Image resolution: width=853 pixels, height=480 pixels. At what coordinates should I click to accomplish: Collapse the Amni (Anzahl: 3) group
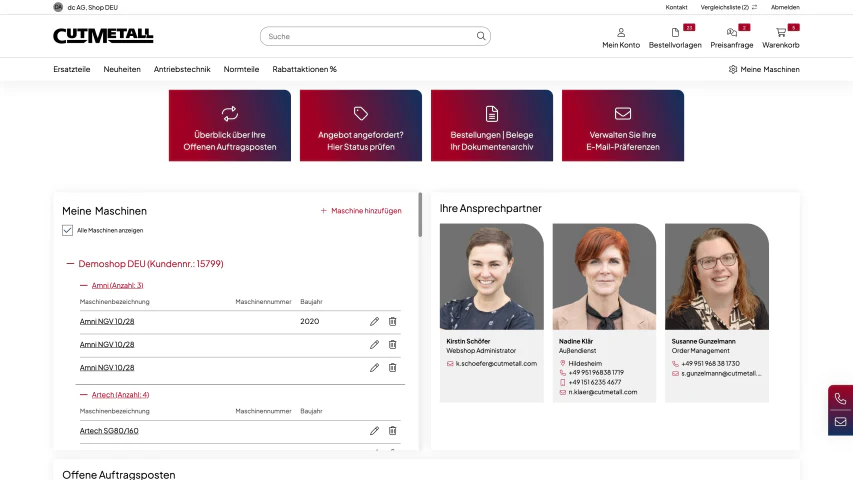83,285
